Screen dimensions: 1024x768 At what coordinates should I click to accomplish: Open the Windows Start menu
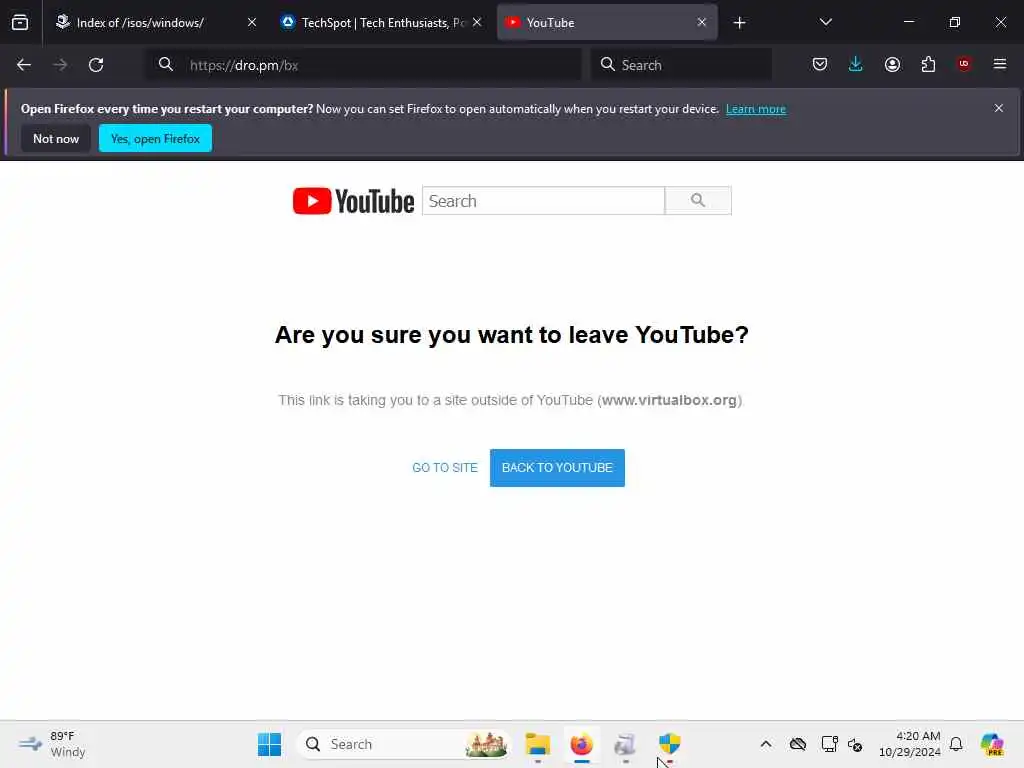coord(269,744)
